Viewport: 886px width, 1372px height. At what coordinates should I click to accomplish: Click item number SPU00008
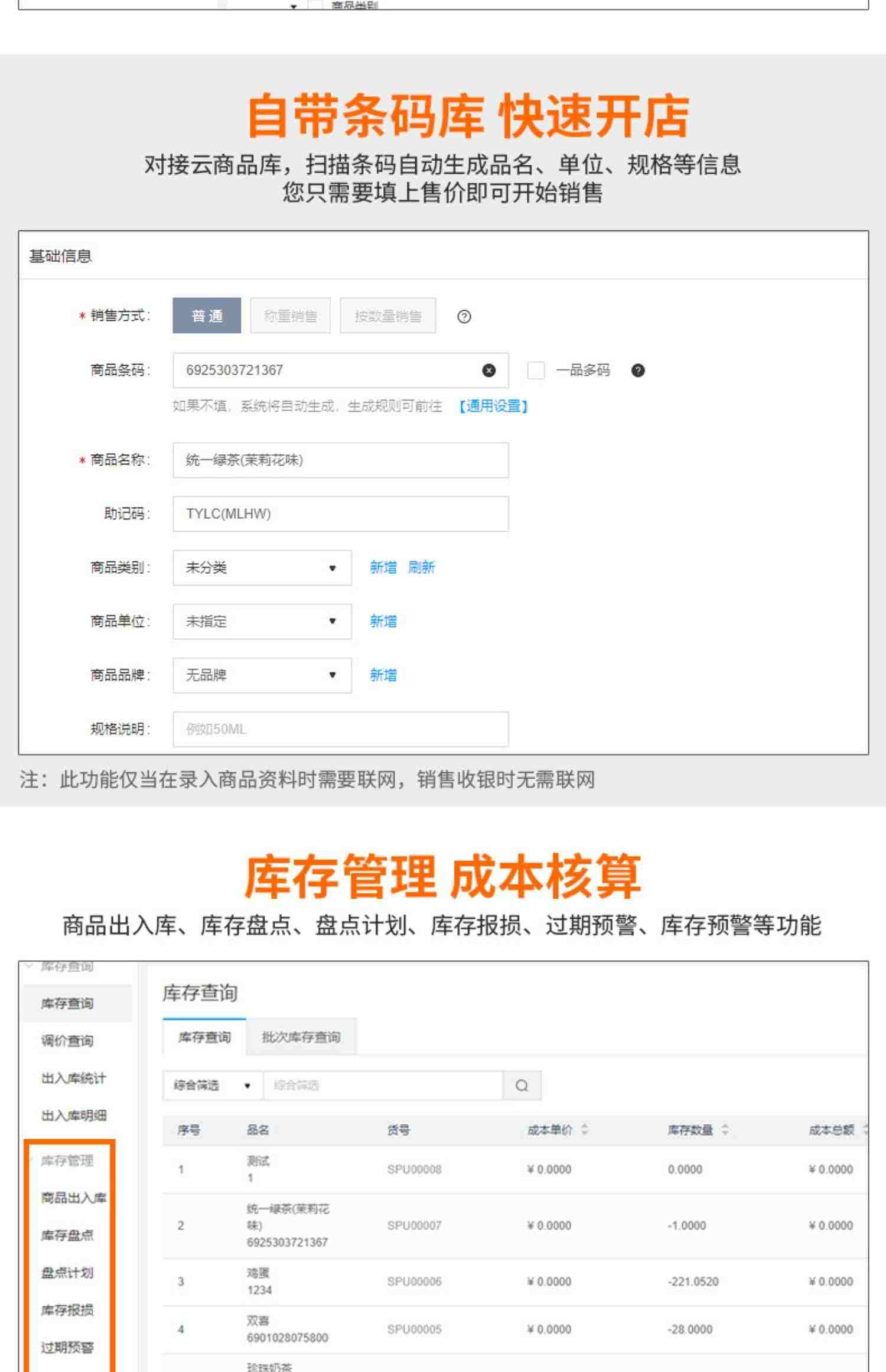click(414, 1169)
